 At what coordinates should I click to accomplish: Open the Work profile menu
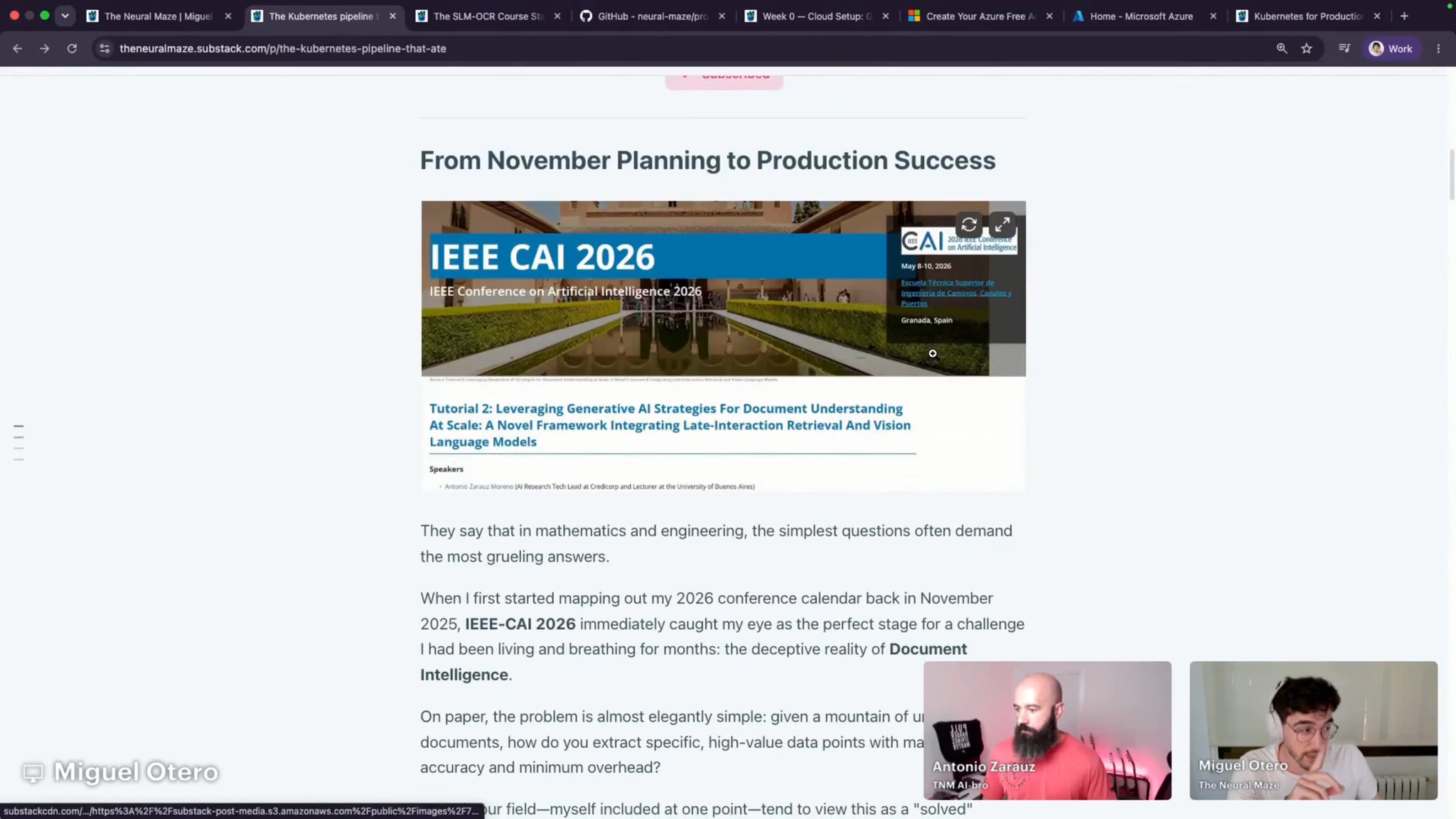click(x=1391, y=48)
